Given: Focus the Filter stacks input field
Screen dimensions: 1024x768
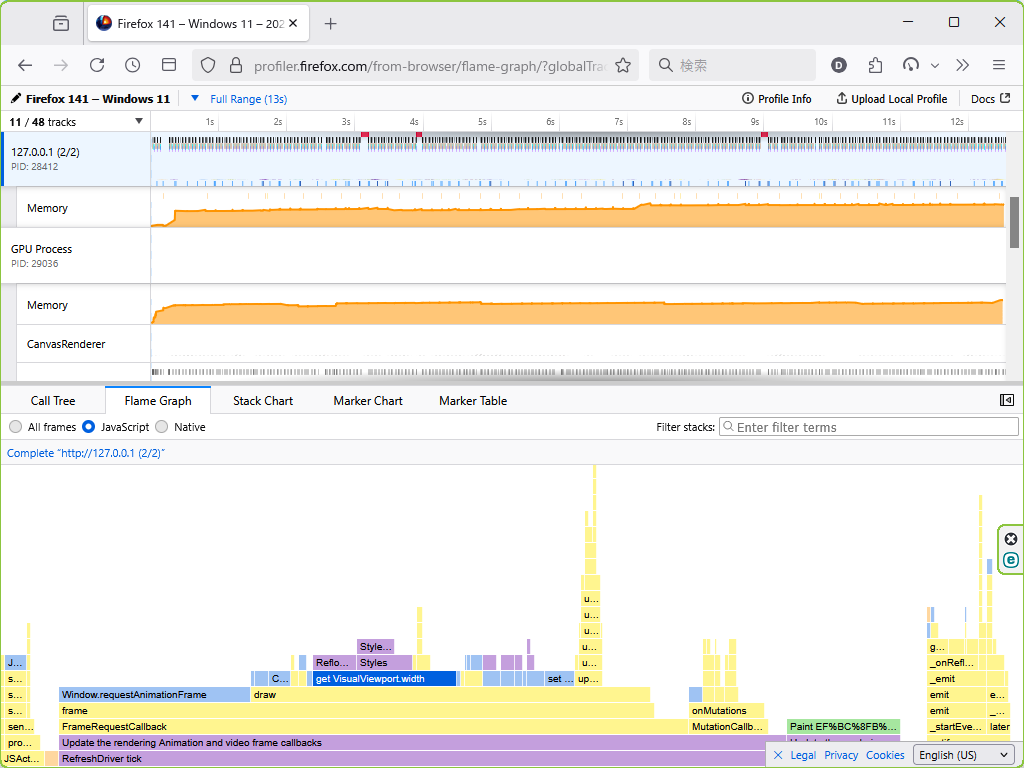Looking at the screenshot, I should click(x=869, y=427).
